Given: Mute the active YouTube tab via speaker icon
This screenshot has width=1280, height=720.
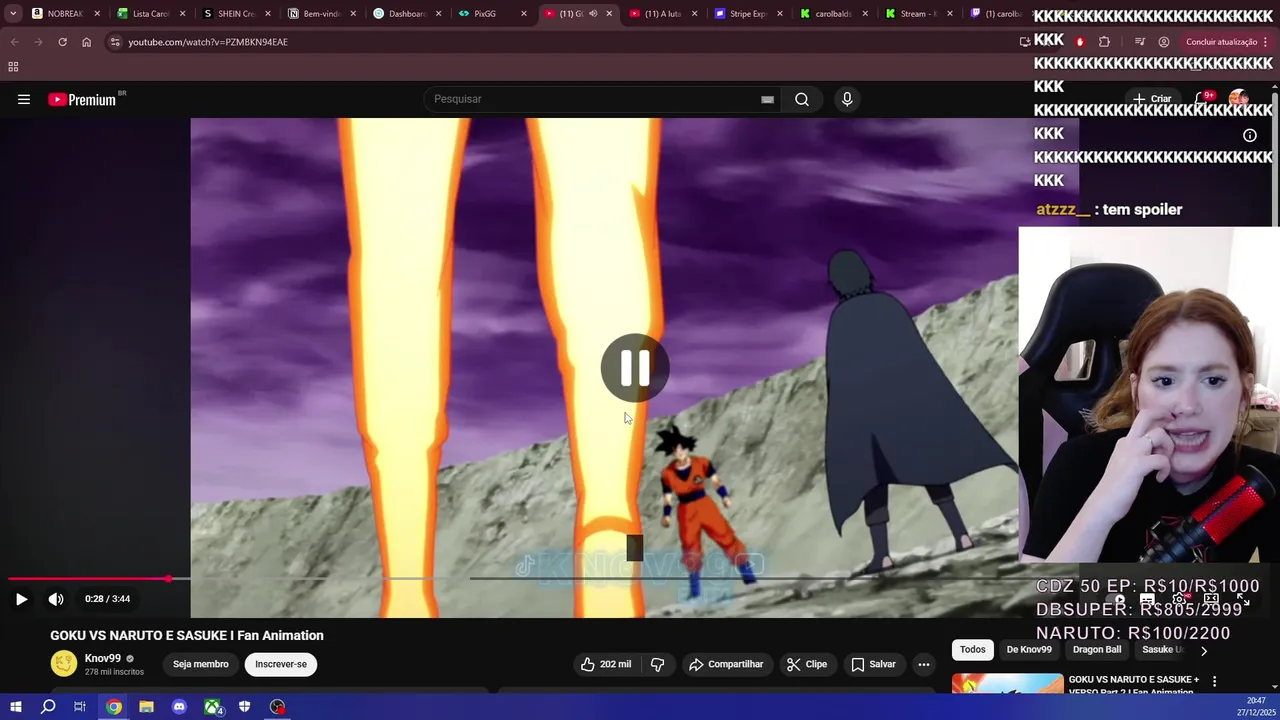Looking at the screenshot, I should point(593,14).
